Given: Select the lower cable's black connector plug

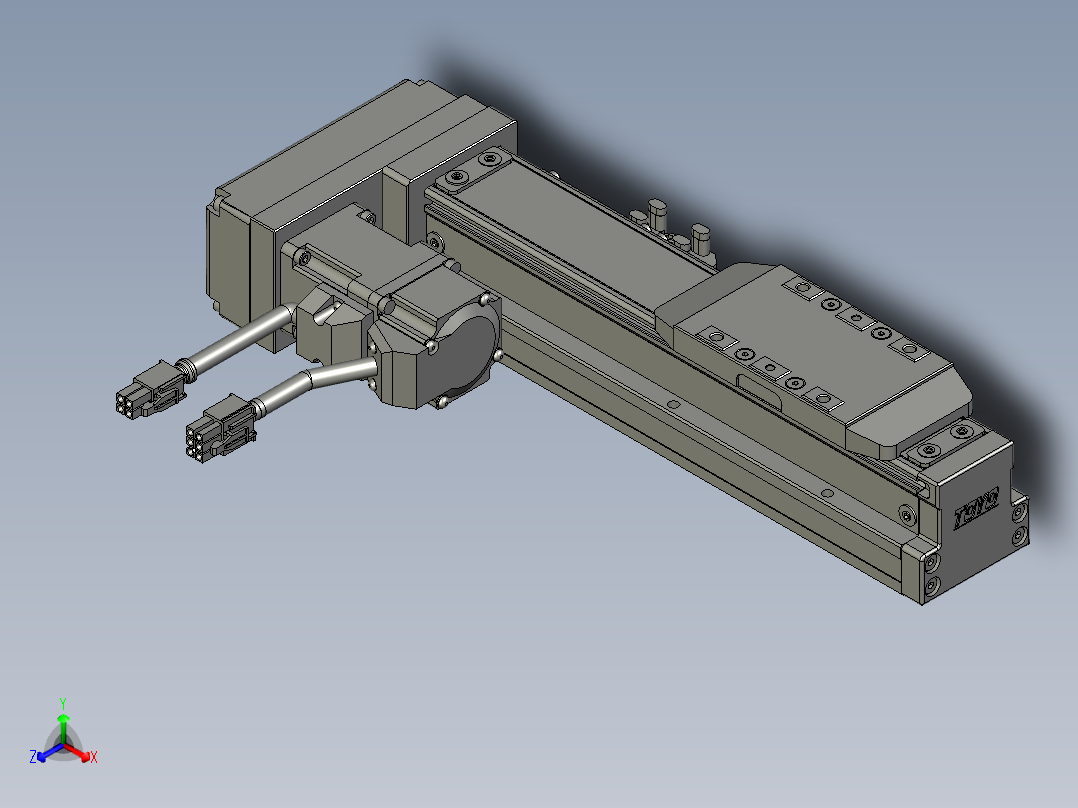Looking at the screenshot, I should tap(220, 428).
